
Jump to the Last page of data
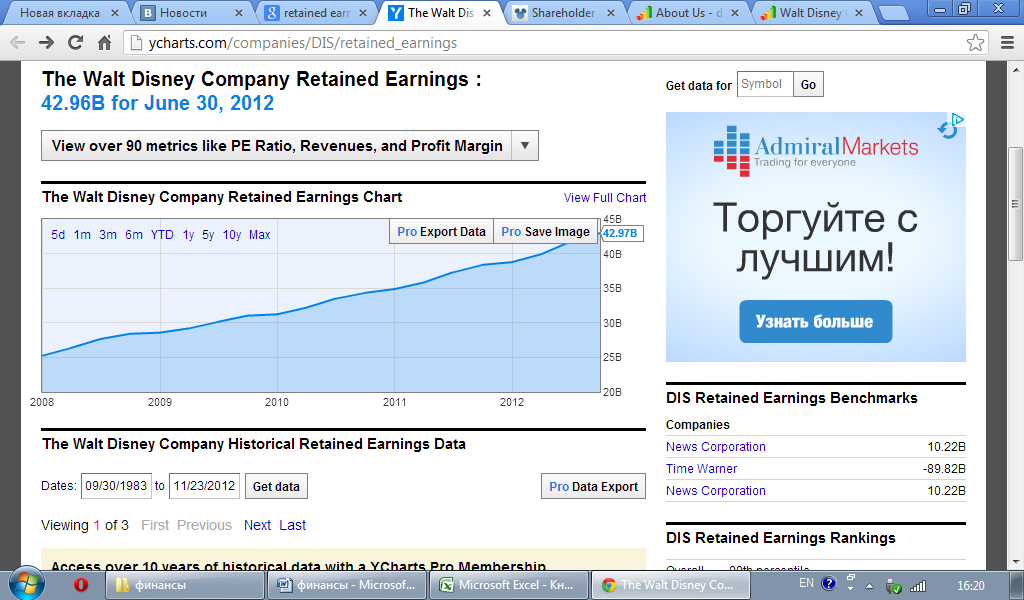[x=293, y=525]
